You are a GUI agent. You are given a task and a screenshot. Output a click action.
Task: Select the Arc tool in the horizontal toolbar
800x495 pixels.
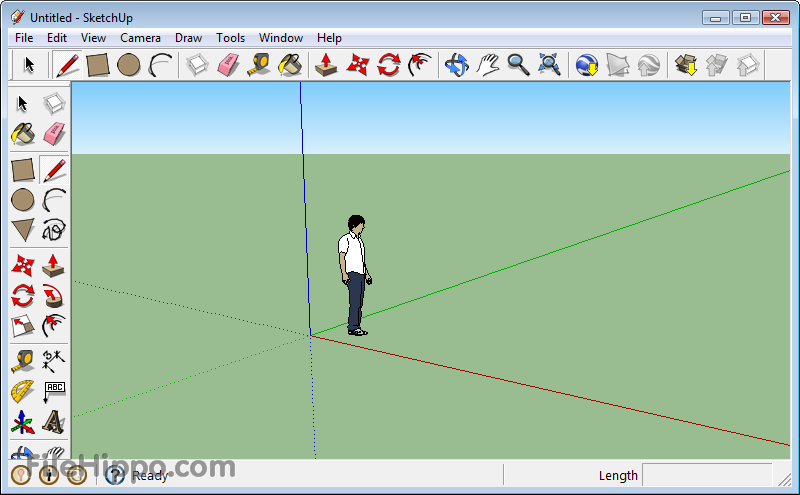click(x=160, y=65)
